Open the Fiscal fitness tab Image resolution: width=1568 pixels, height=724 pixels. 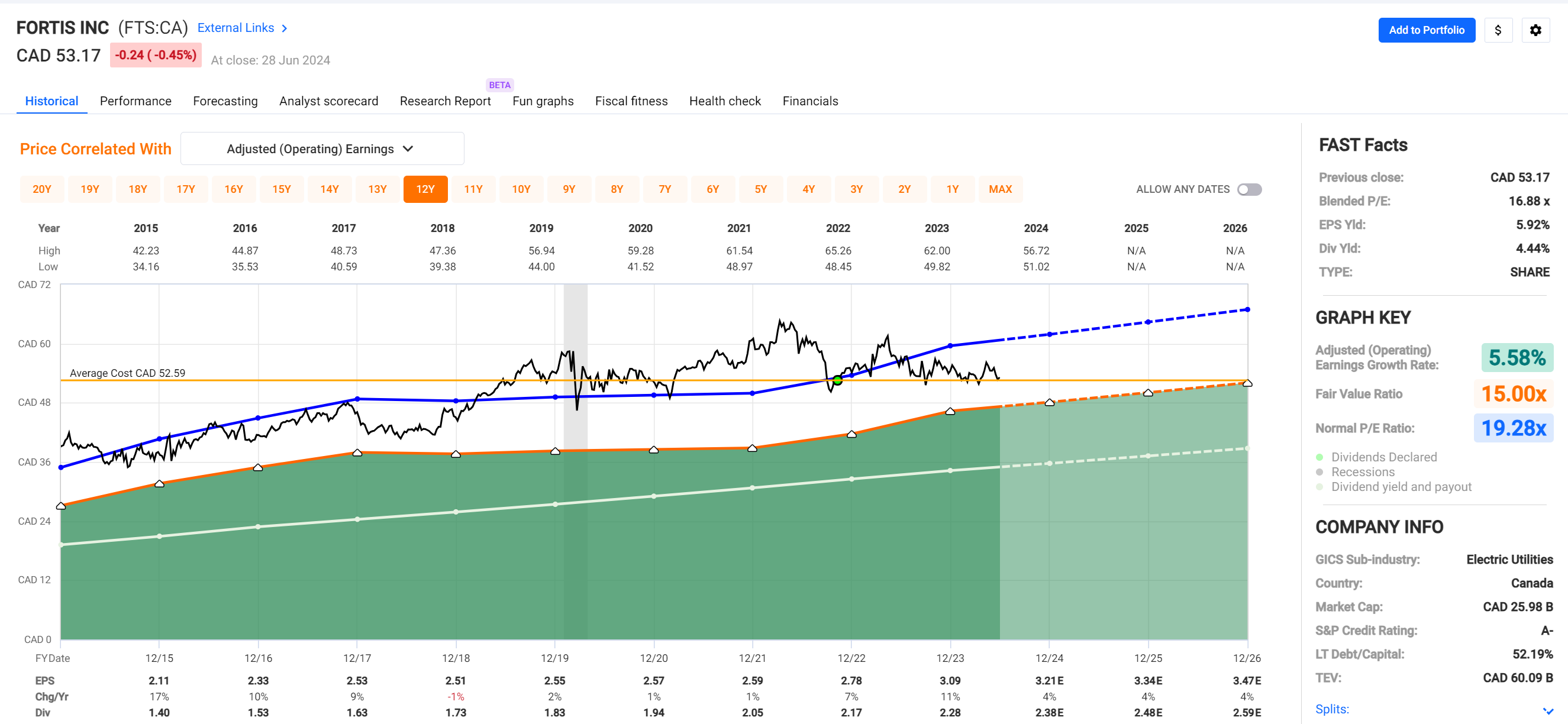click(631, 101)
